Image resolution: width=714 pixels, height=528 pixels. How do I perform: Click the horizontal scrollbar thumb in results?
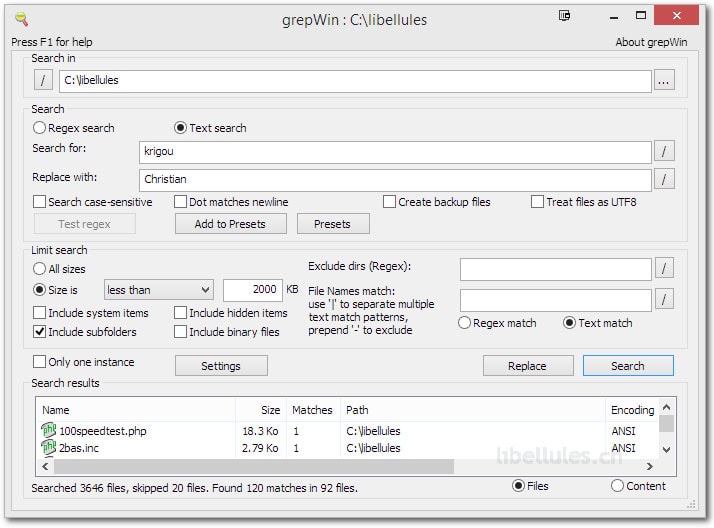(x=254, y=466)
